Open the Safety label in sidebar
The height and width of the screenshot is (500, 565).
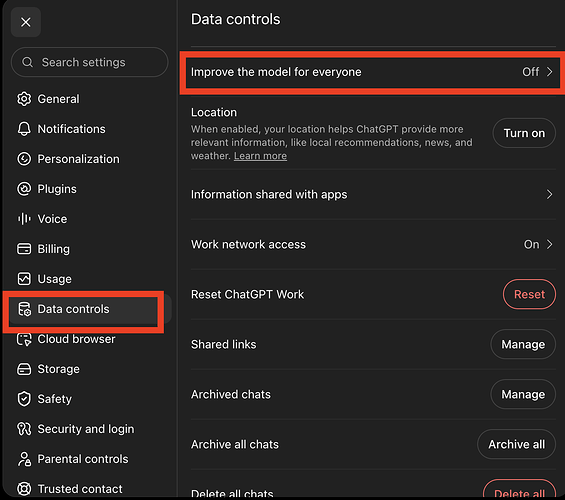[x=54, y=399]
